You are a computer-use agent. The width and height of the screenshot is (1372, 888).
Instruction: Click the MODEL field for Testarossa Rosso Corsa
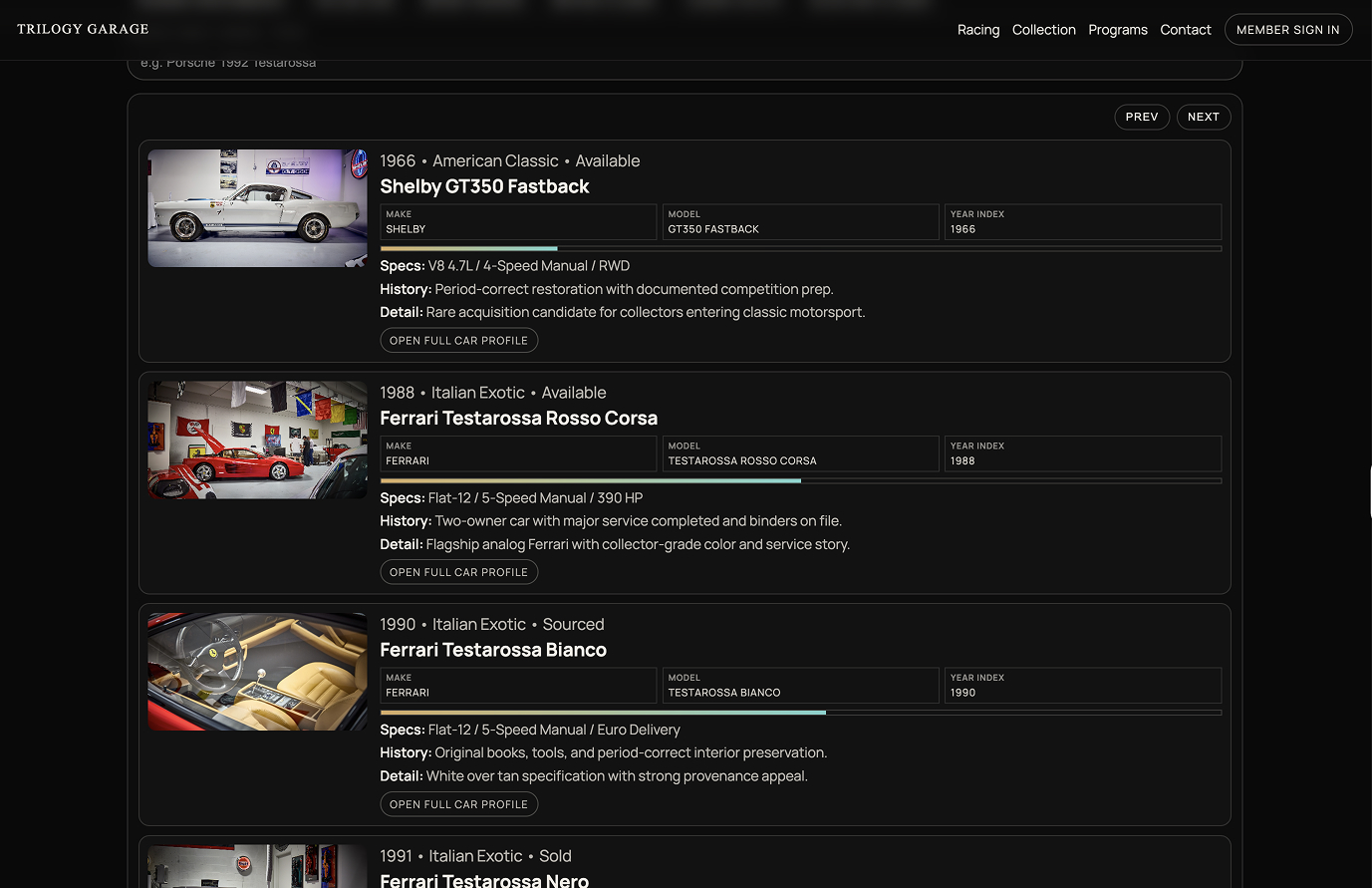click(x=800, y=453)
